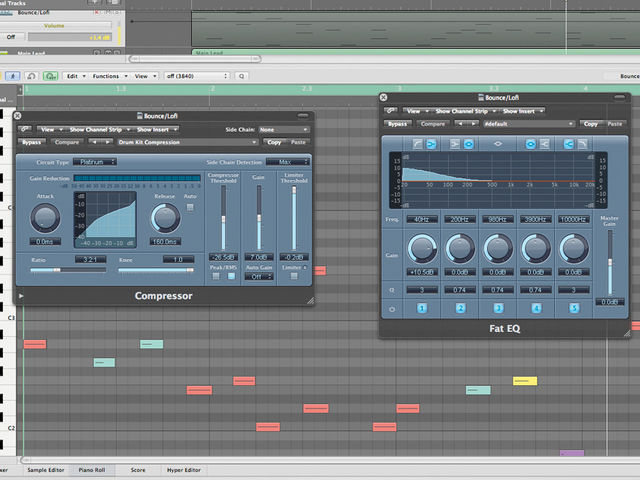Viewport: 640px width, 480px height.
Task: Open the Side Chain None dropdown
Action: 283,129
